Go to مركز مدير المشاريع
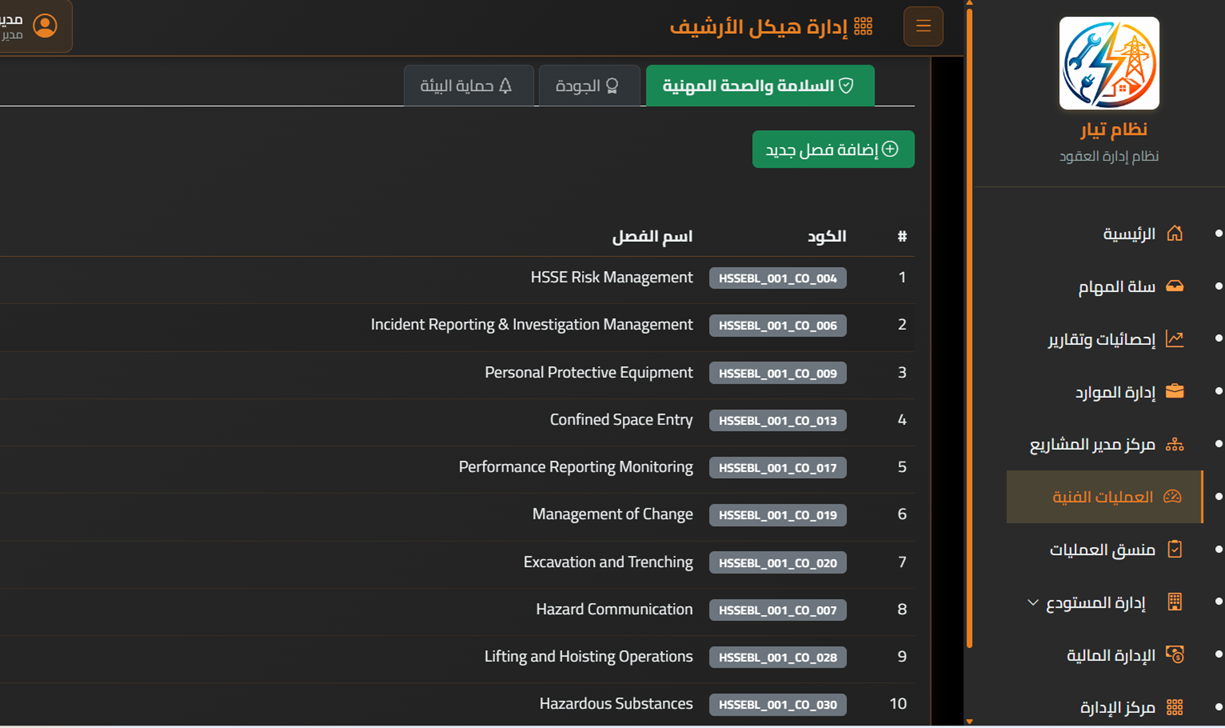The width and height of the screenshot is (1225, 728). (x=1093, y=445)
